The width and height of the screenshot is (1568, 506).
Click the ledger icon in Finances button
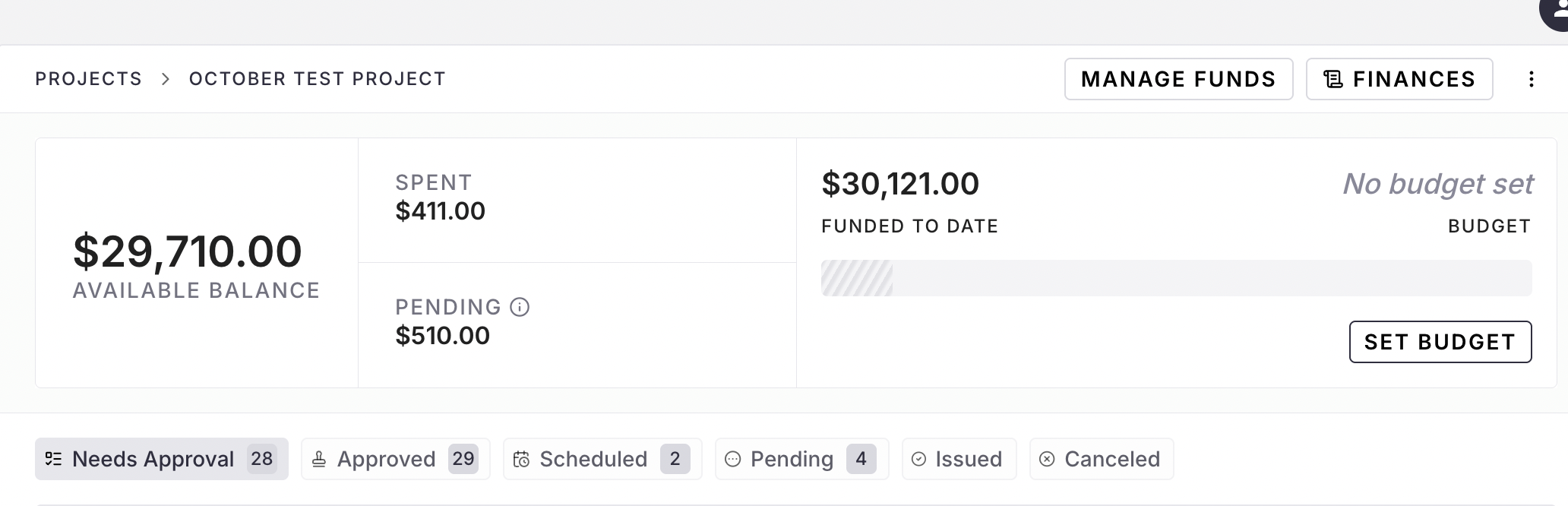pyautogui.click(x=1333, y=79)
